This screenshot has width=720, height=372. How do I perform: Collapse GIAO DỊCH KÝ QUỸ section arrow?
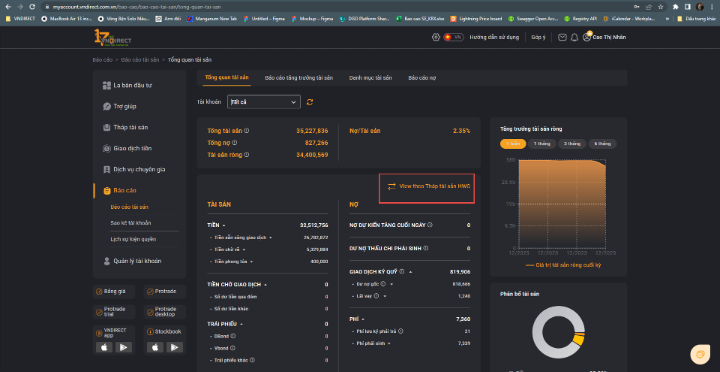click(x=411, y=272)
